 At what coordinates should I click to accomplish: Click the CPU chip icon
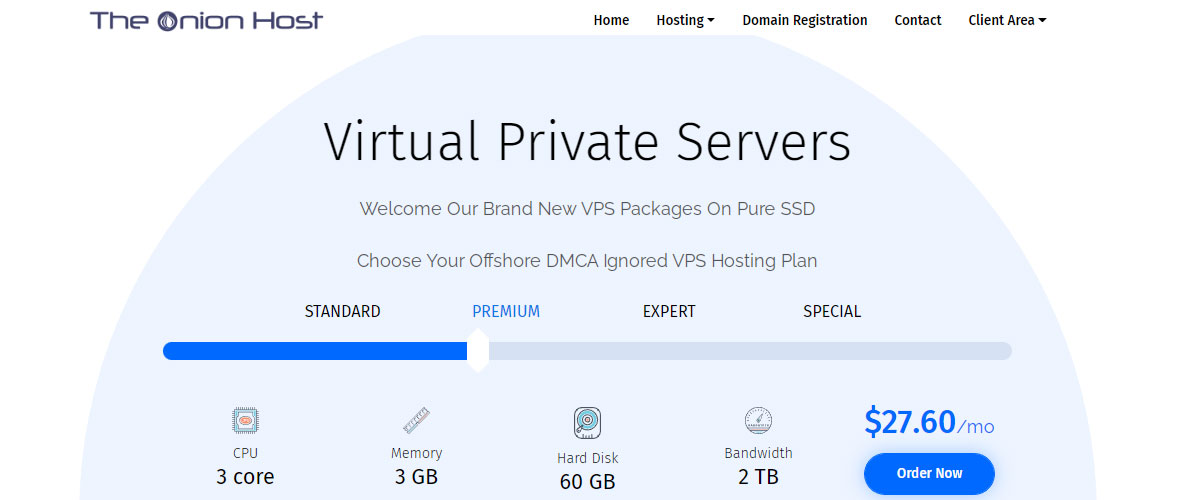pyautogui.click(x=245, y=420)
